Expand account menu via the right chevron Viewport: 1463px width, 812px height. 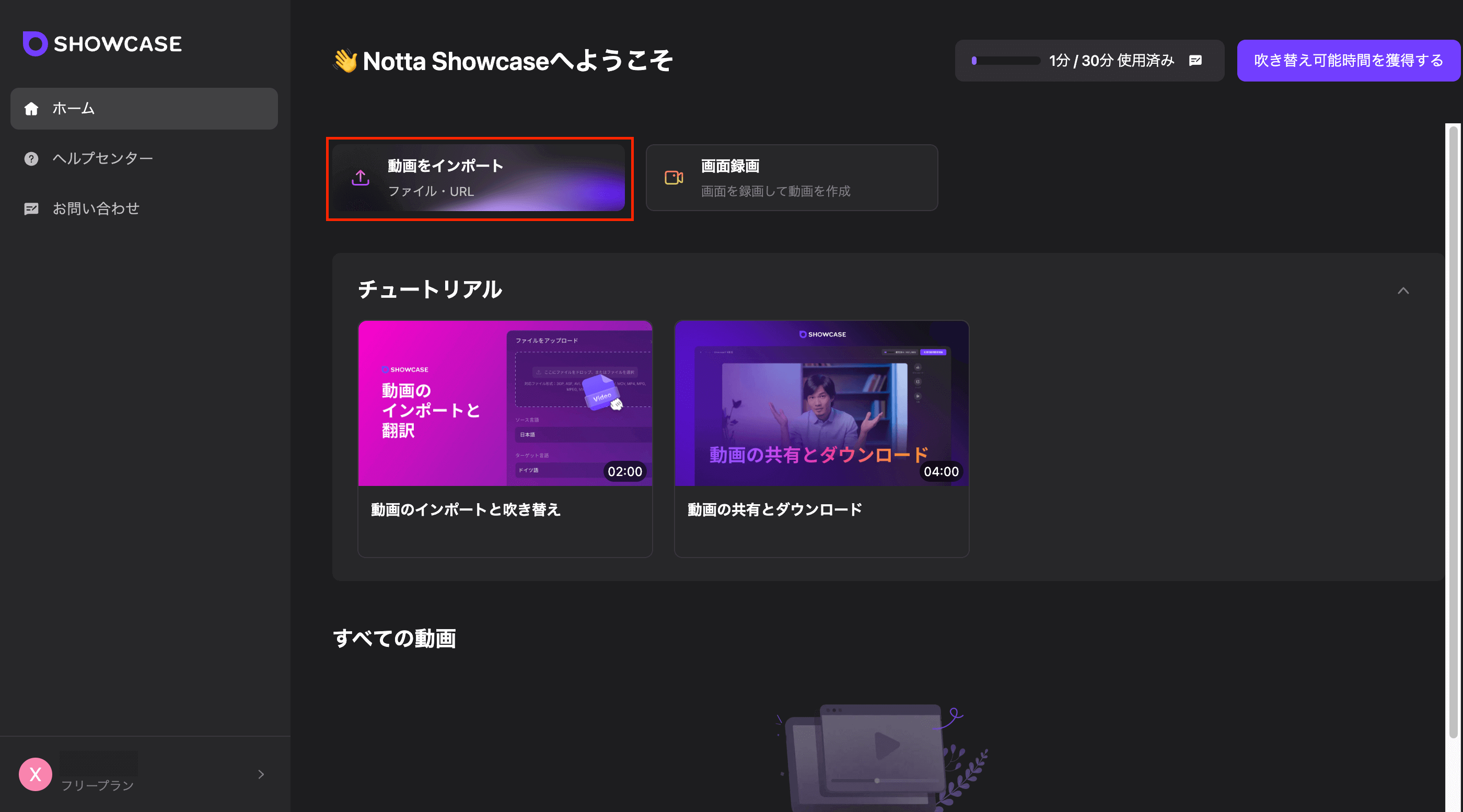261,774
